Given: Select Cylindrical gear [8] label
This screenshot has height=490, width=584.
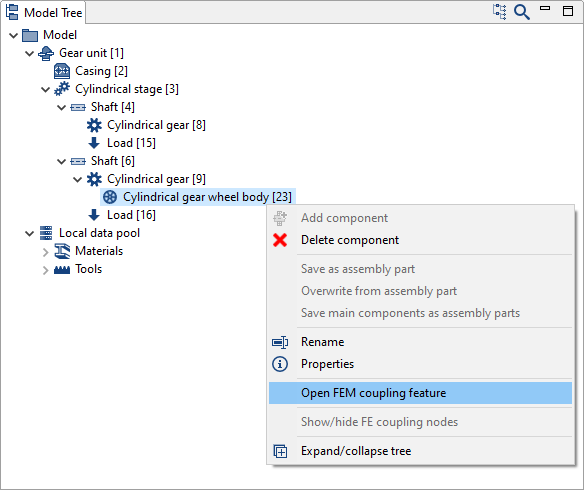Looking at the screenshot, I should pos(156,125).
